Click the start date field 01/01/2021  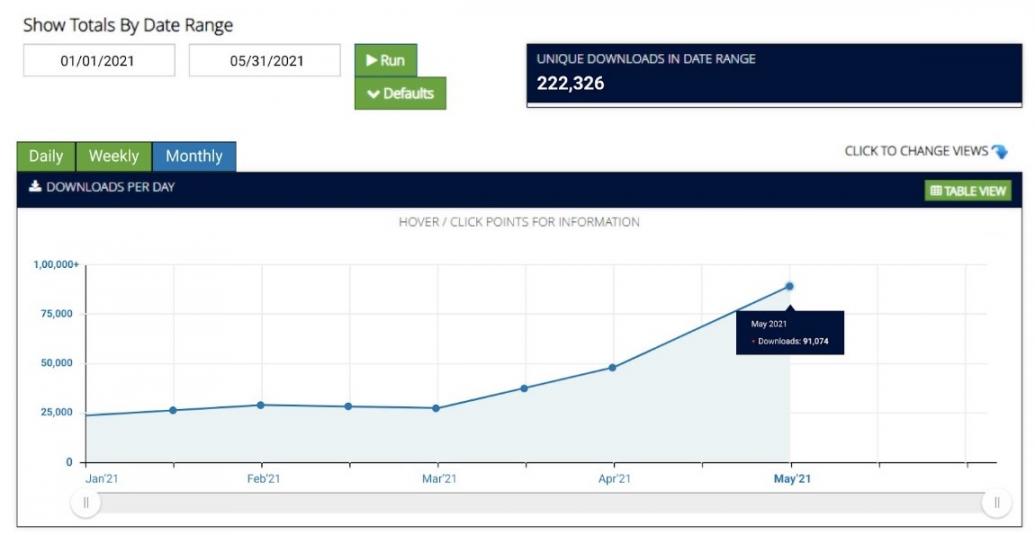[98, 61]
